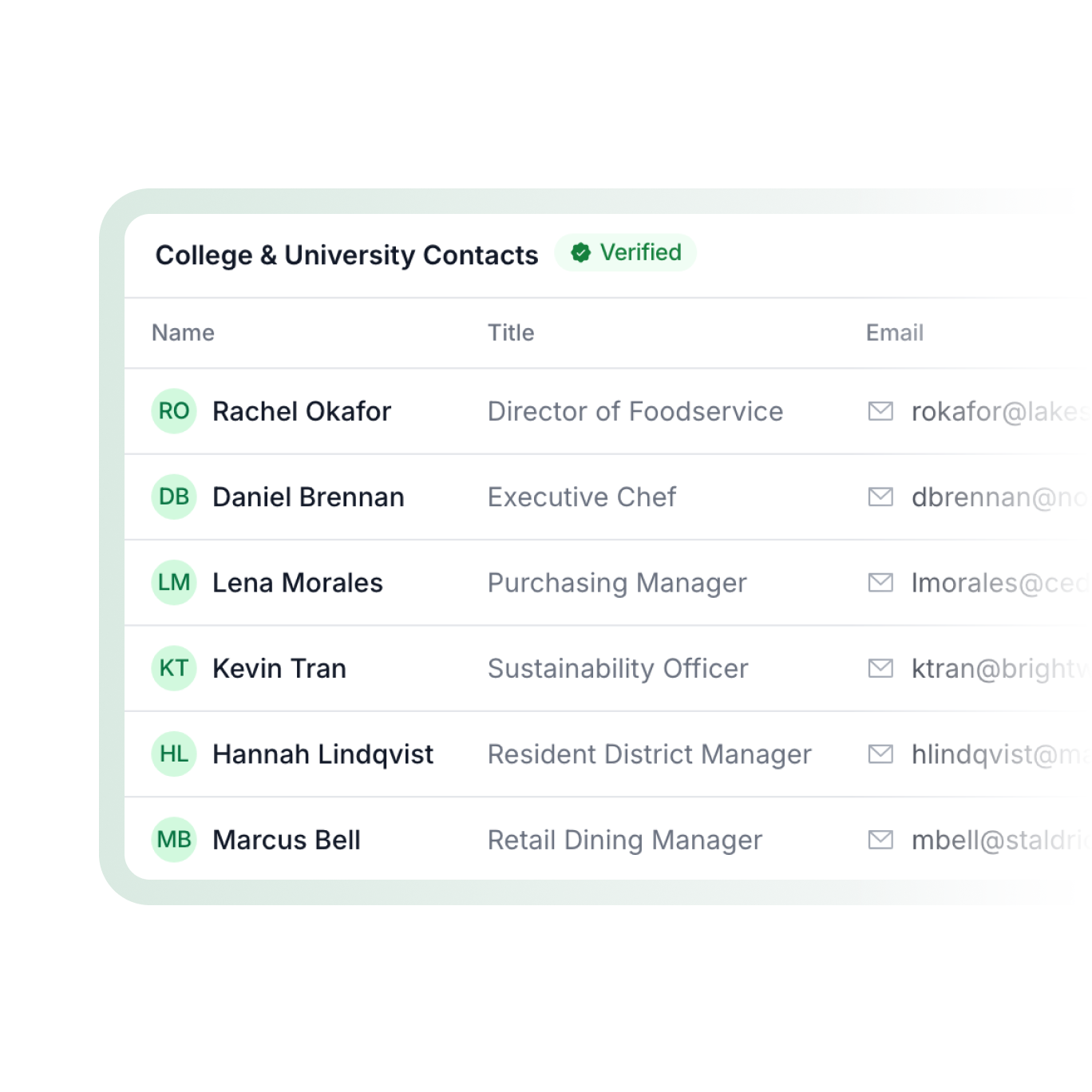This screenshot has height=1092, width=1092.
Task: Click the KT avatar badge
Action: (174, 668)
